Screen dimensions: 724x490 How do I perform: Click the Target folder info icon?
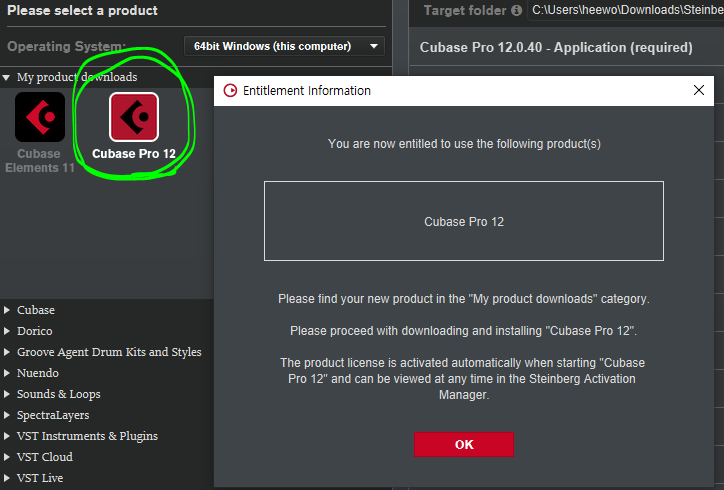click(x=517, y=10)
